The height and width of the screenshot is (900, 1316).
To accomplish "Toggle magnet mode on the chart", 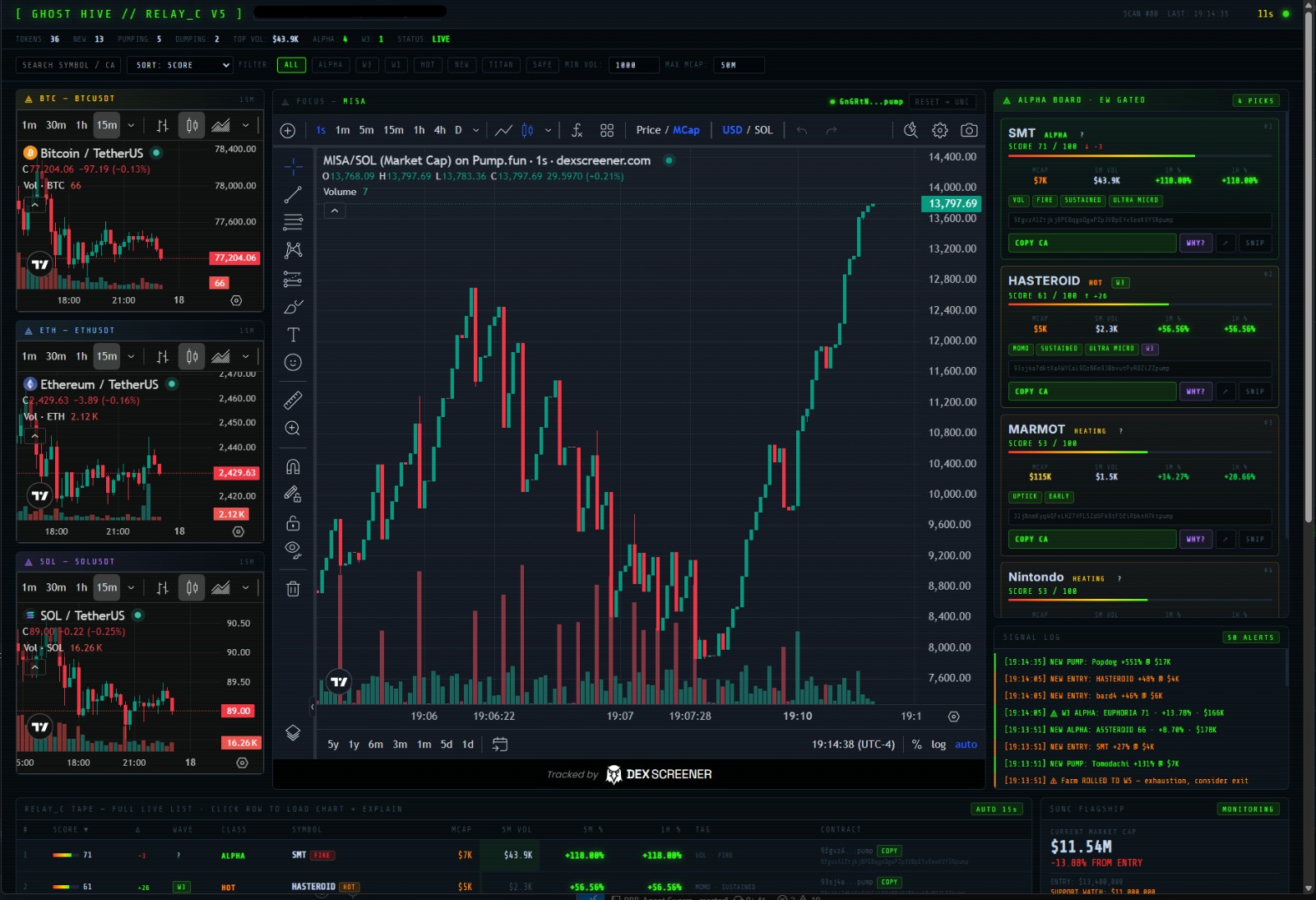I will (293, 466).
